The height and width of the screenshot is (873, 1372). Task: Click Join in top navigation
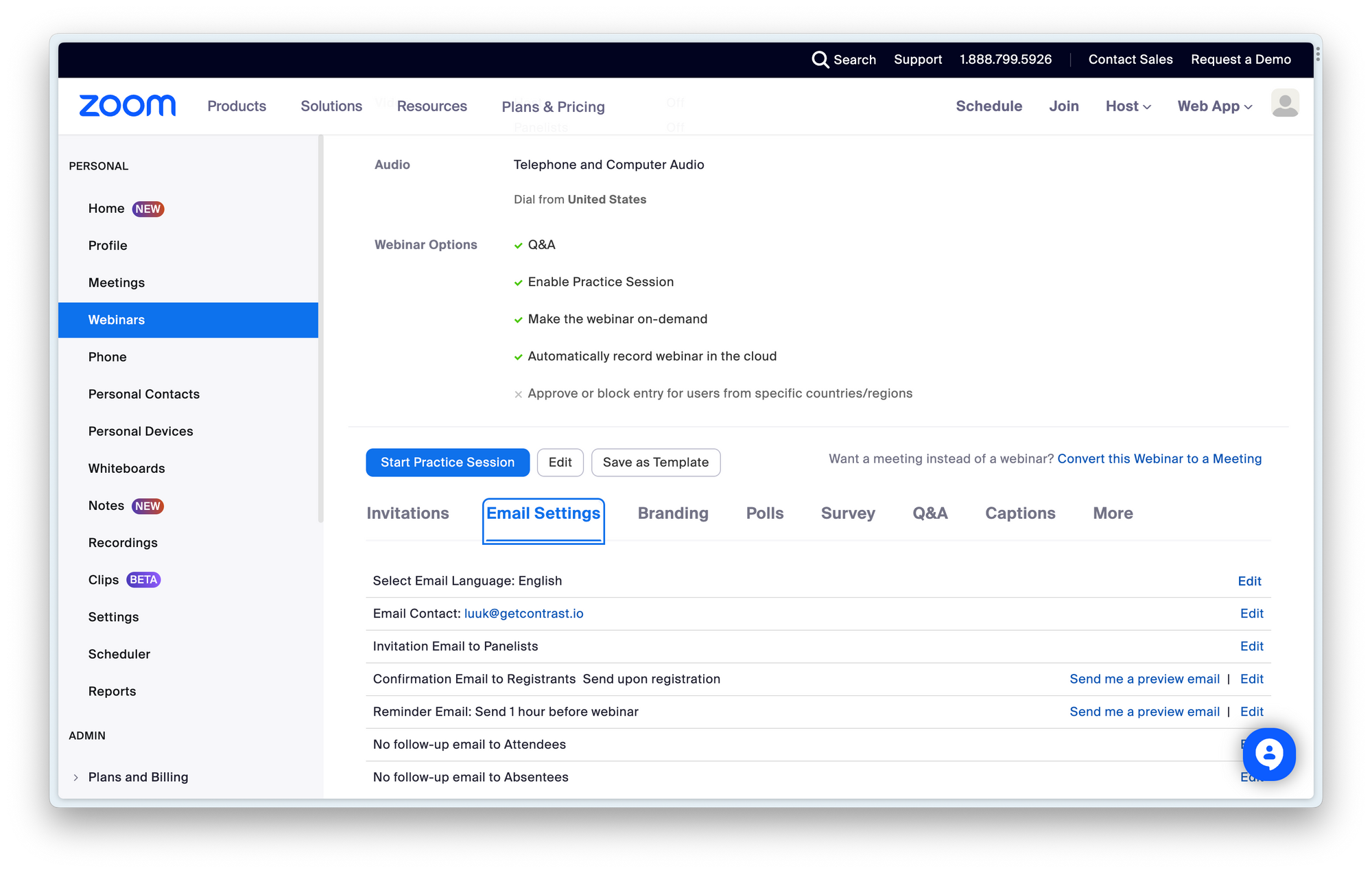pos(1063,106)
